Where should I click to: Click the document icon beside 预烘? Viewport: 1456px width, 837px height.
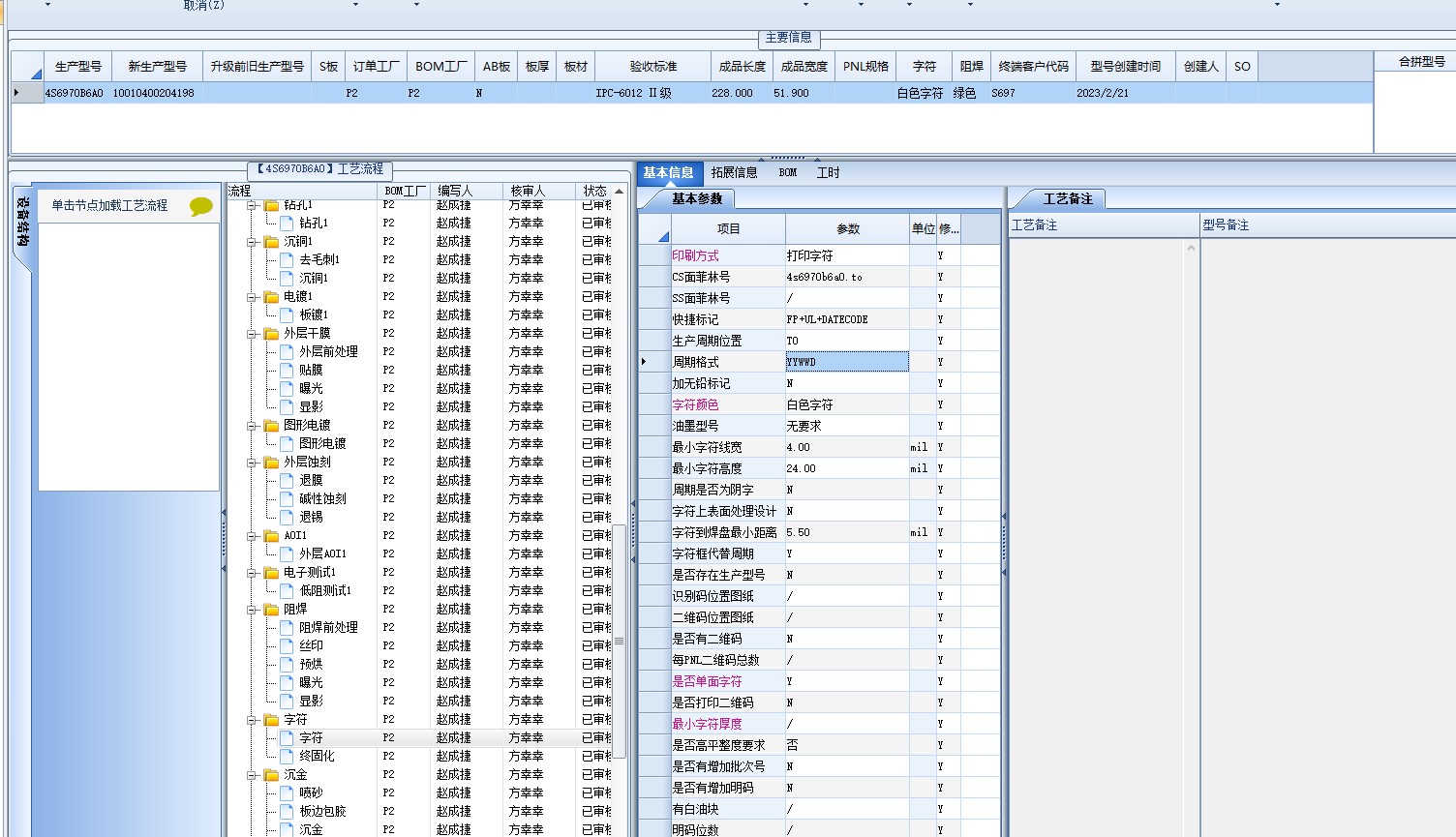pos(287,664)
